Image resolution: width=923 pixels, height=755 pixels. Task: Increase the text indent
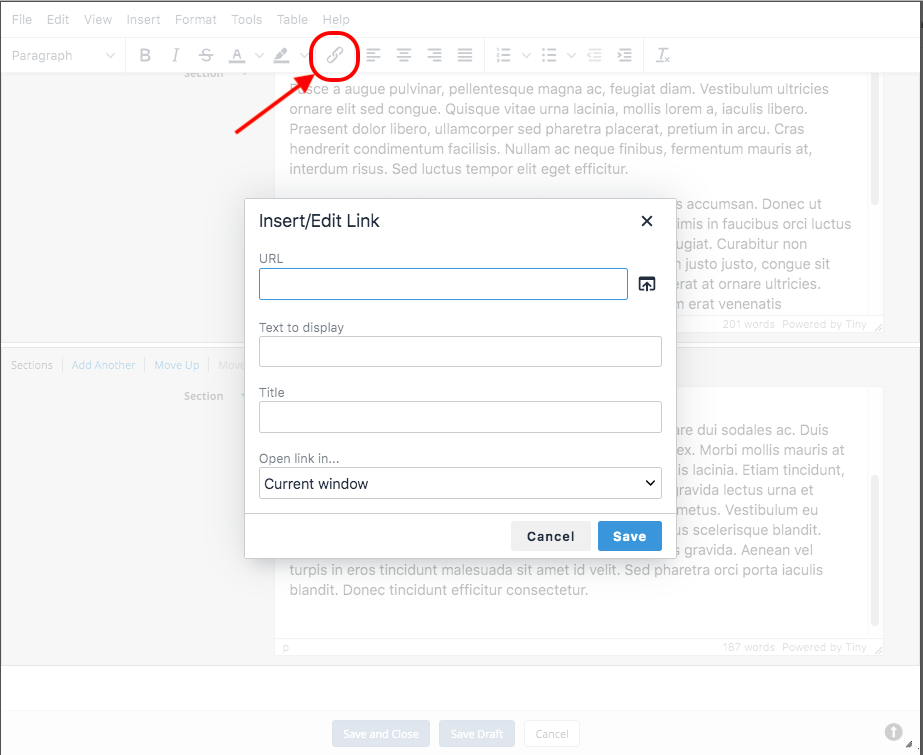(624, 55)
